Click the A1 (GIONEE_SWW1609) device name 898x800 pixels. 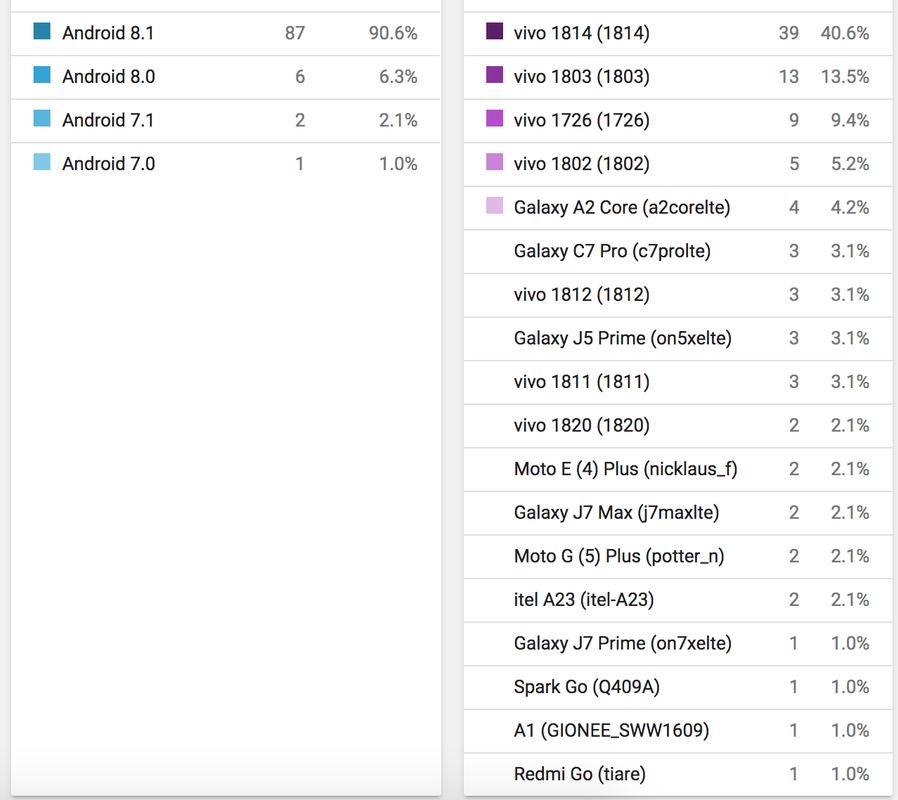pos(611,731)
